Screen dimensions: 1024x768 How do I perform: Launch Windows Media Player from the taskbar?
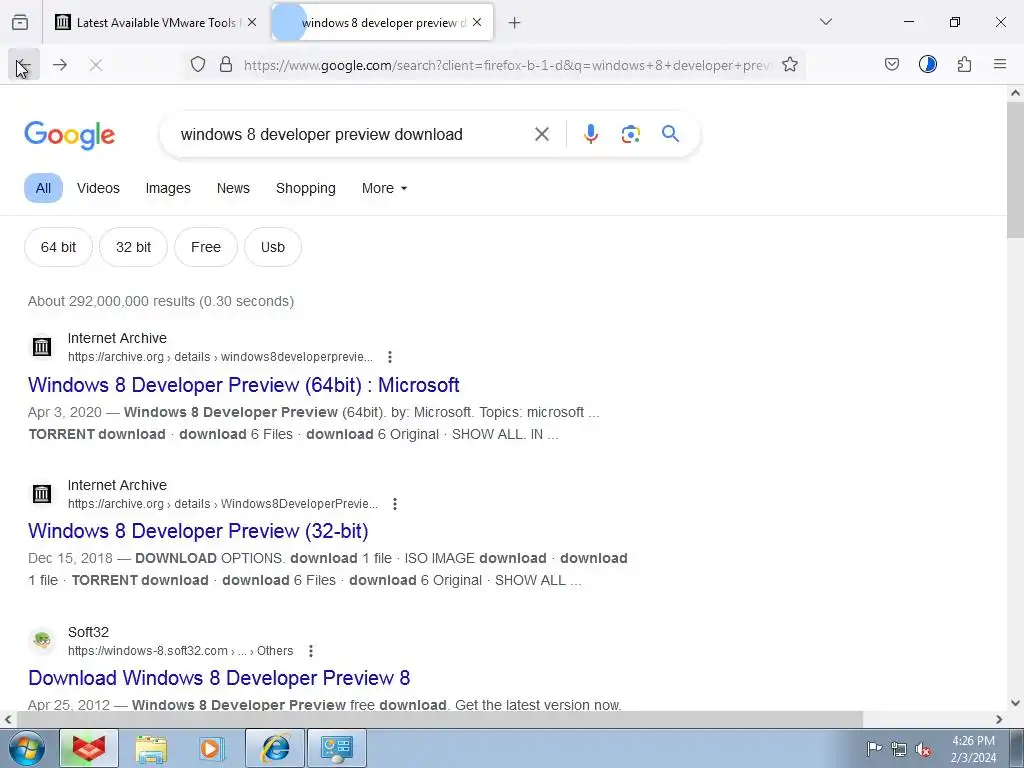(212, 748)
